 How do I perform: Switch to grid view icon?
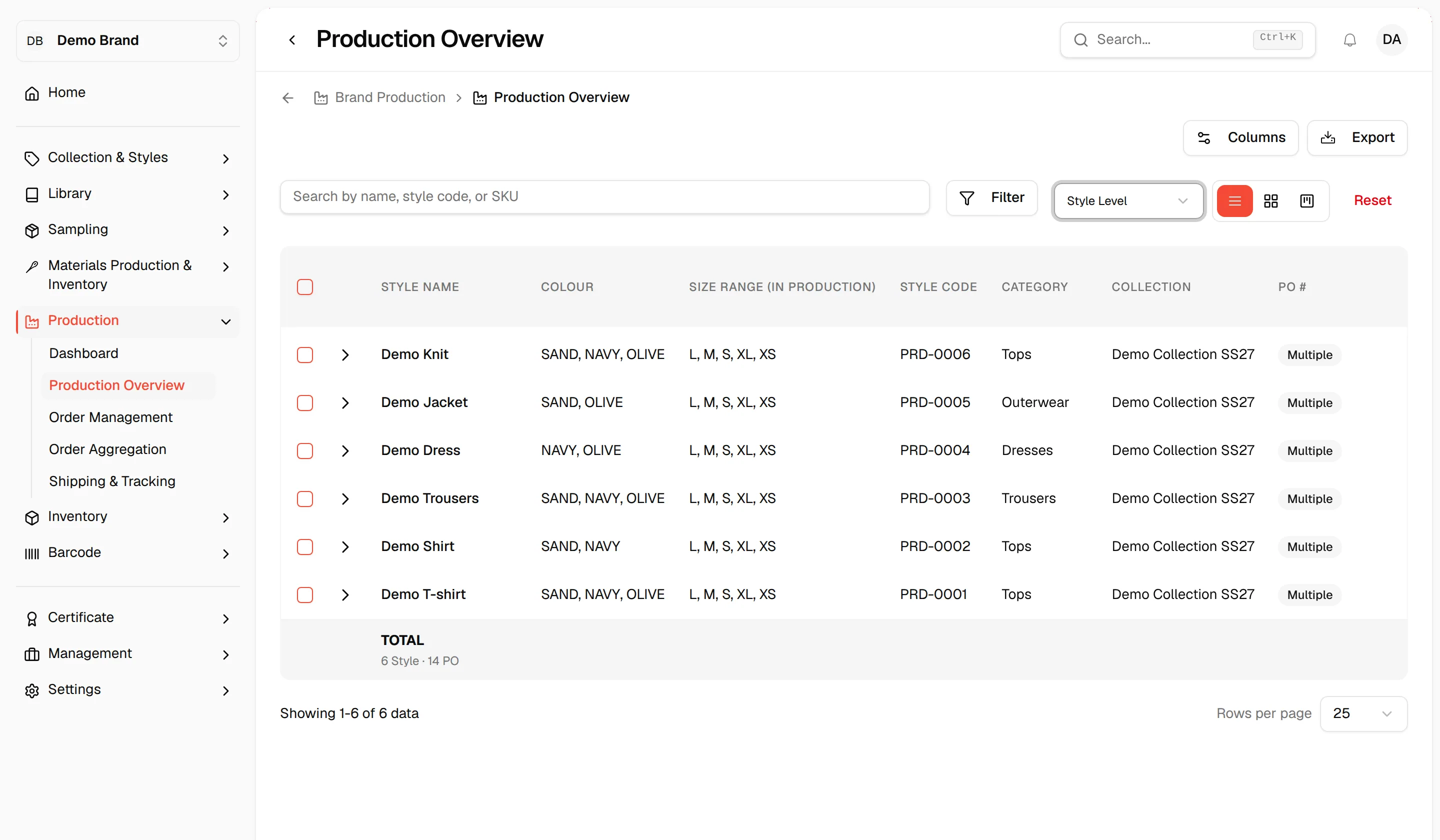[1271, 201]
